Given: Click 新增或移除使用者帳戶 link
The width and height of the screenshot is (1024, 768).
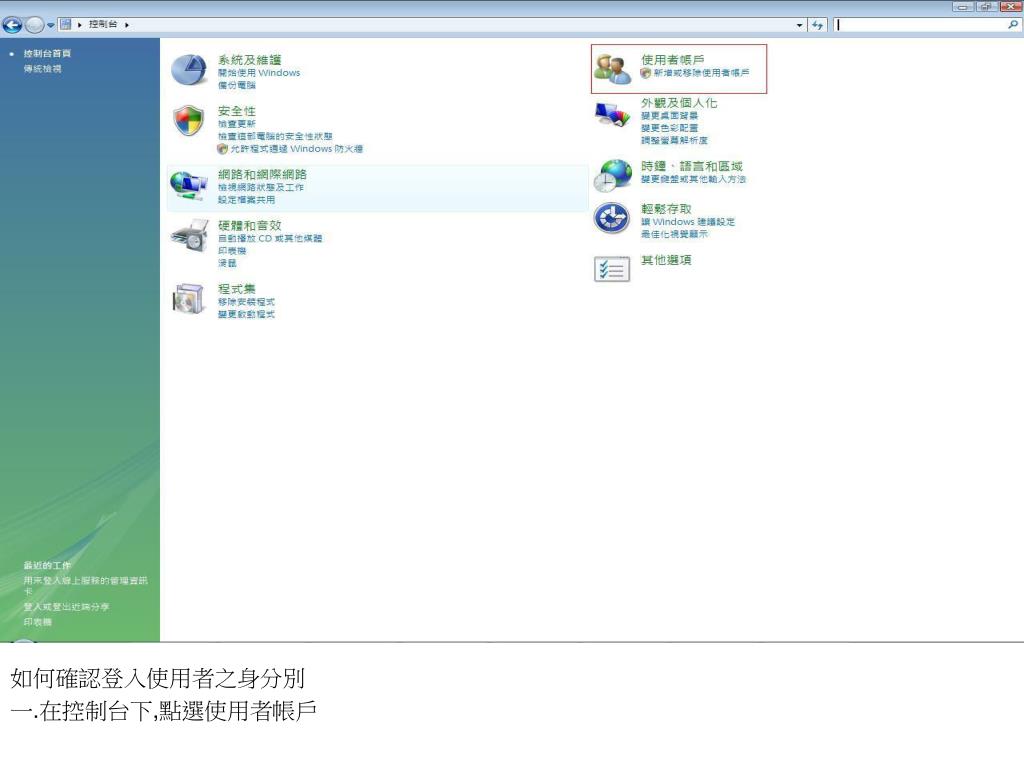Looking at the screenshot, I should [x=701, y=73].
